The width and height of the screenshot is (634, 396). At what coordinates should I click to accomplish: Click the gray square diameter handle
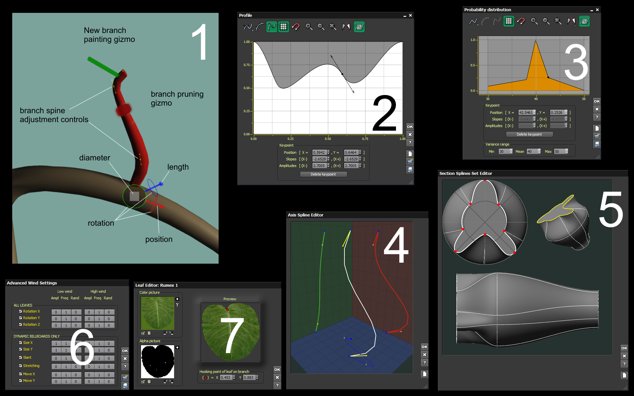point(134,197)
